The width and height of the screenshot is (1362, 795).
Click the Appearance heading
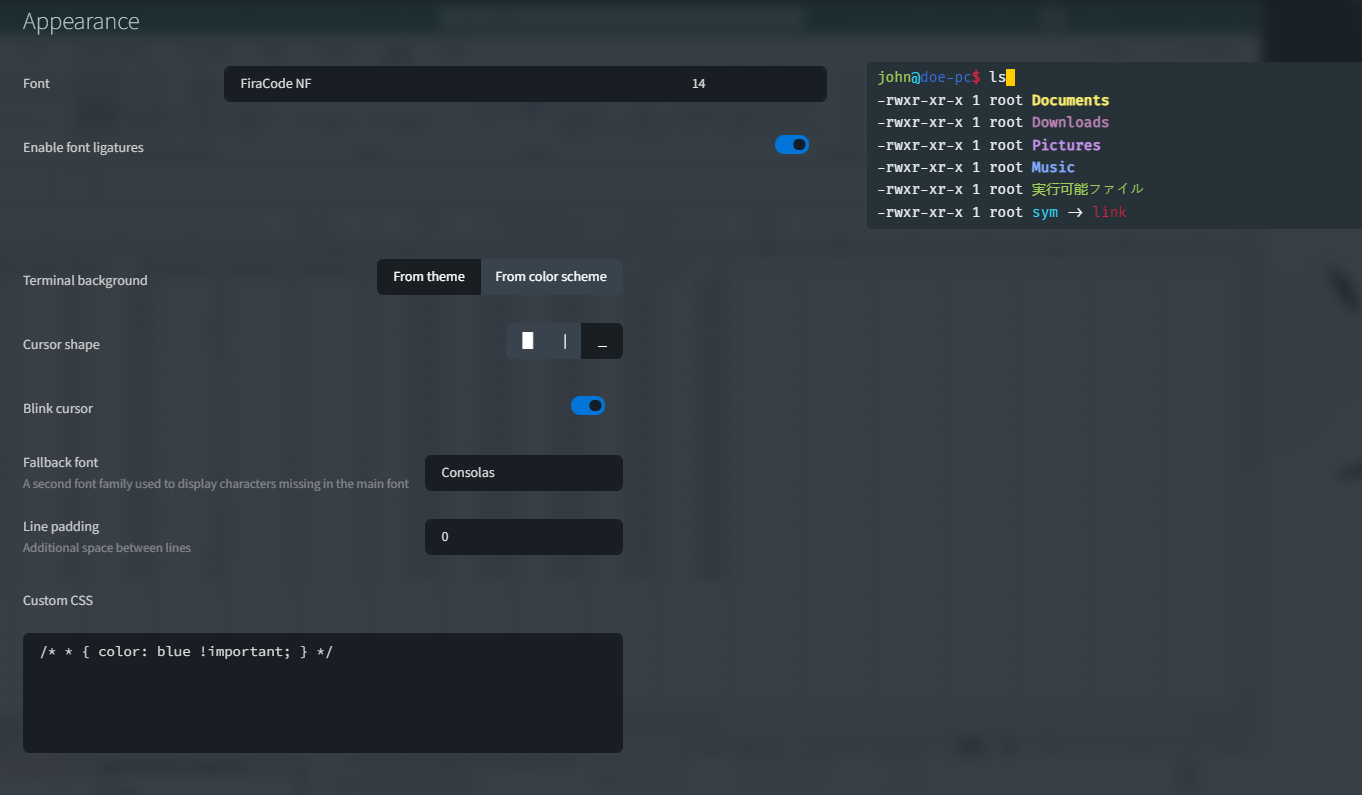pos(81,21)
